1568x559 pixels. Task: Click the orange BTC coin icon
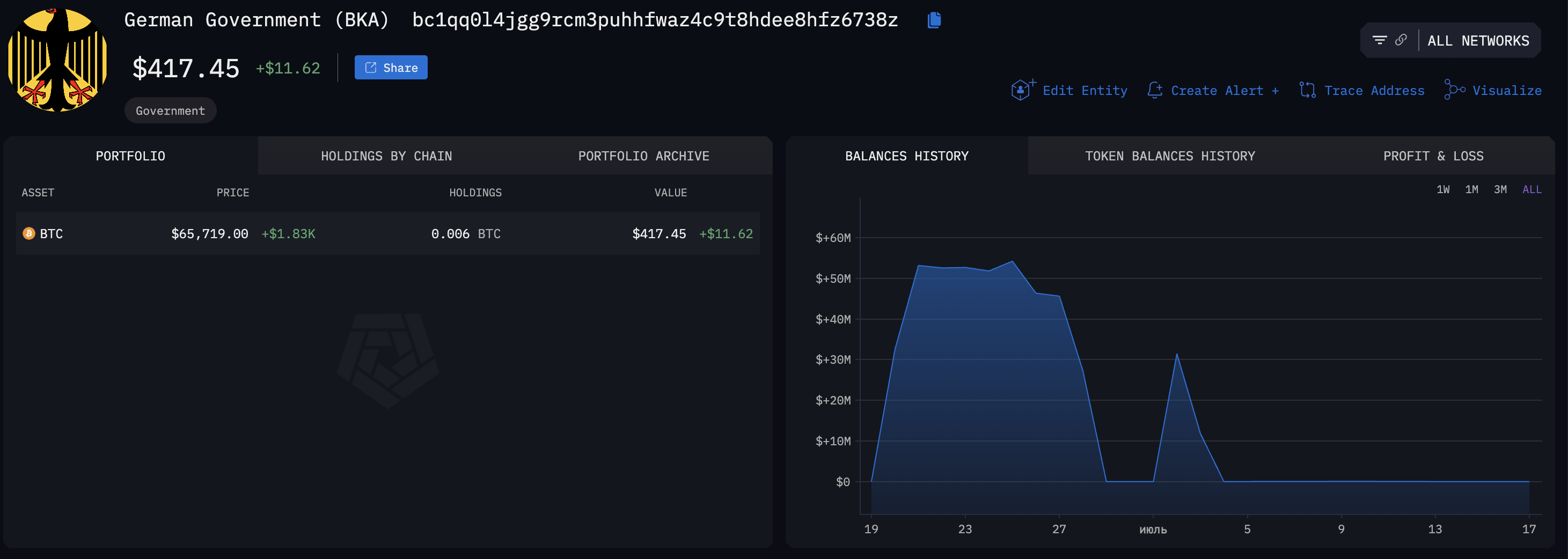pos(28,233)
